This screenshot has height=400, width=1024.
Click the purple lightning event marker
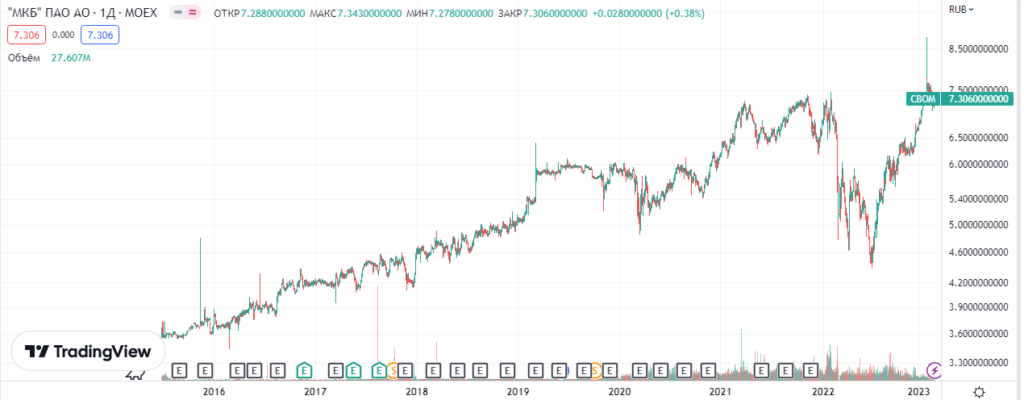click(x=935, y=371)
